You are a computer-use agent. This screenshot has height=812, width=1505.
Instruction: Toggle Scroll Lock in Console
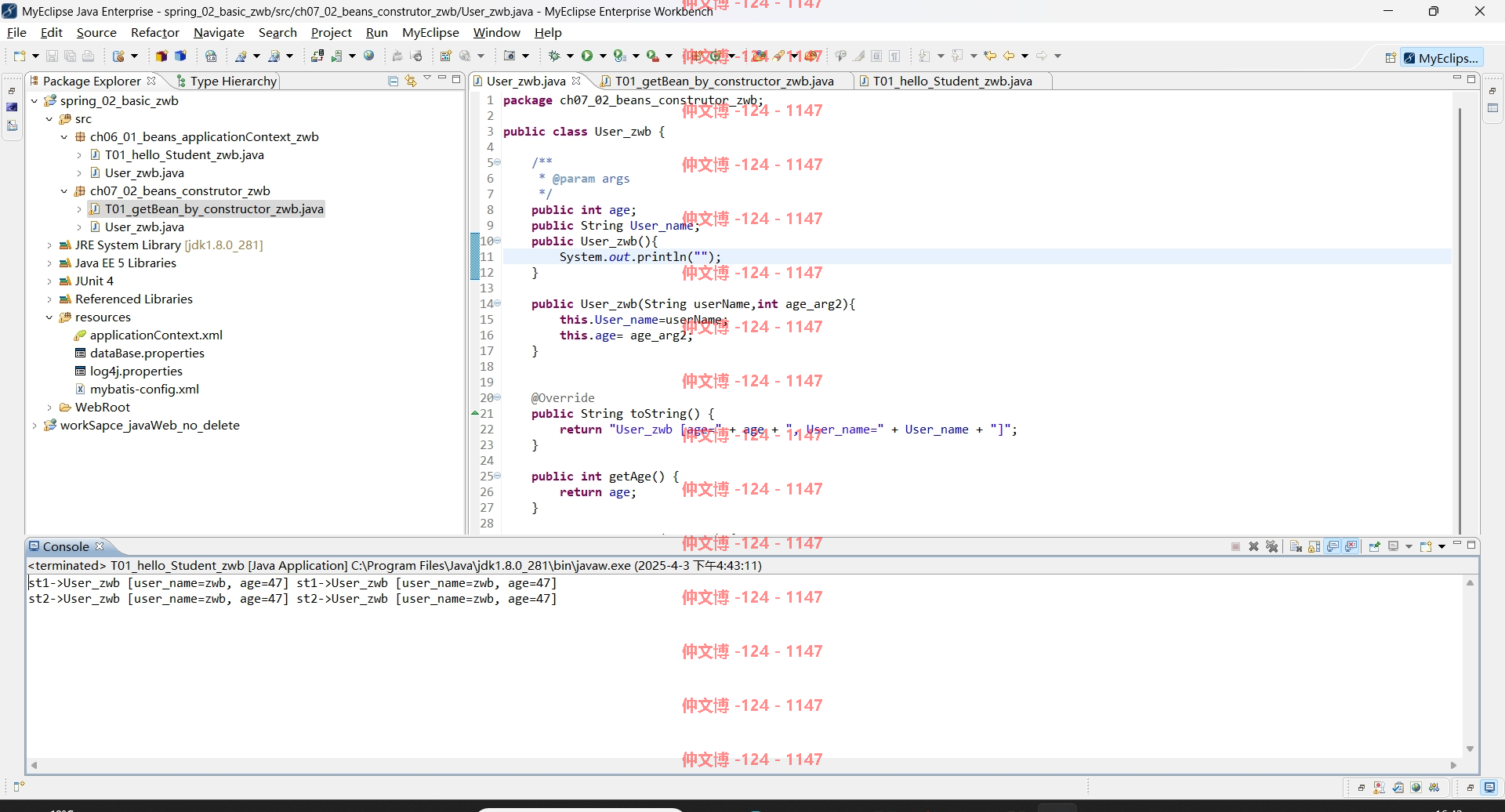(1314, 546)
